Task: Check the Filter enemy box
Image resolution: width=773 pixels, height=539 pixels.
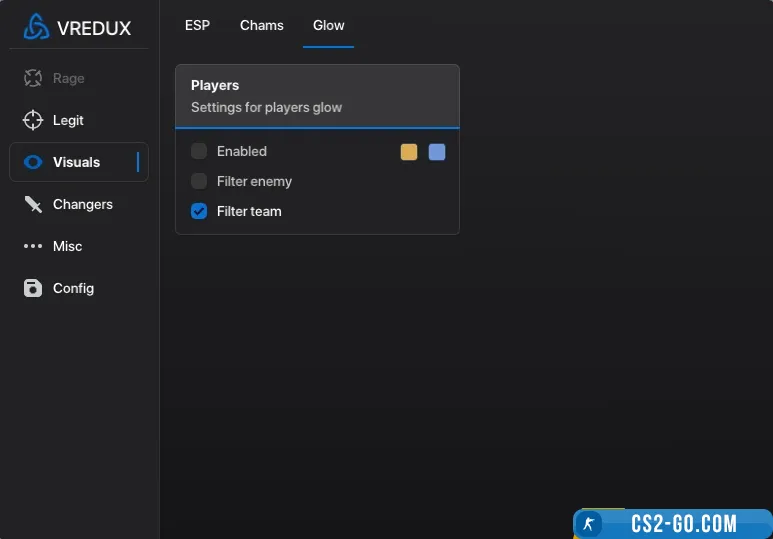Action: click(x=199, y=181)
